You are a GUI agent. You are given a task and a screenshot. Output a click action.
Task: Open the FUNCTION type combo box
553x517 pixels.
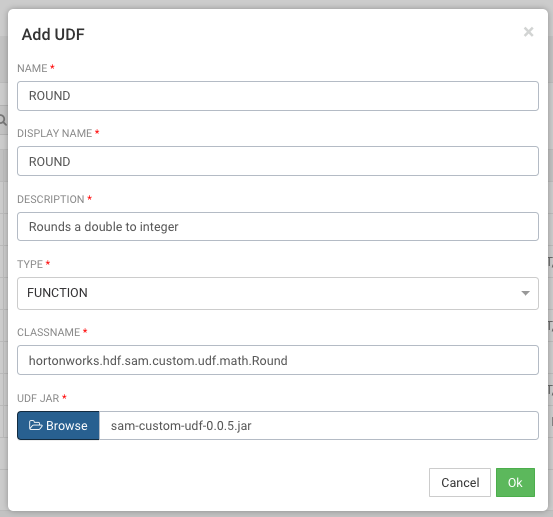pos(278,293)
